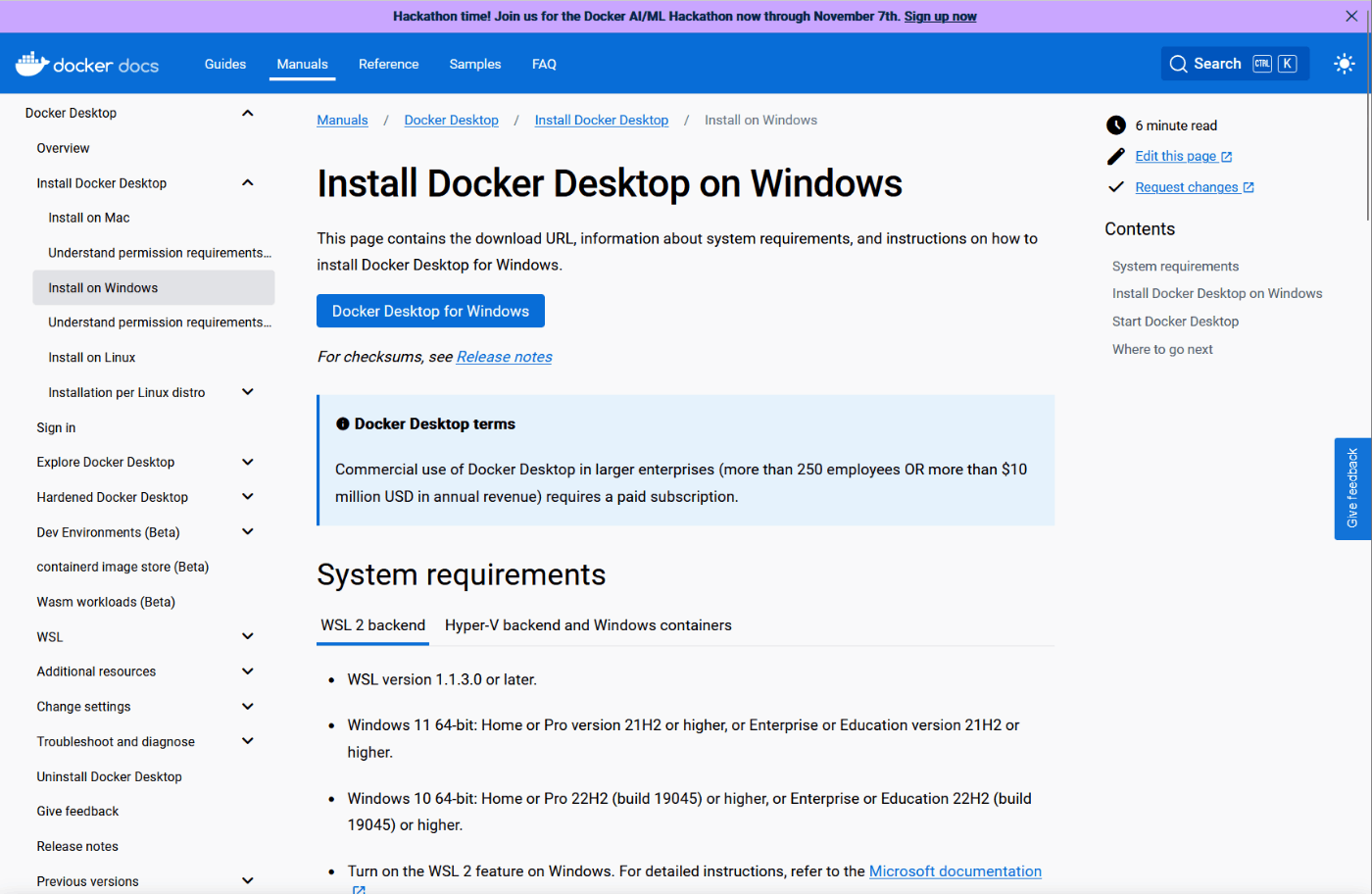Open the Search box
Viewport: 1372px width, 894px height.
[x=1235, y=64]
